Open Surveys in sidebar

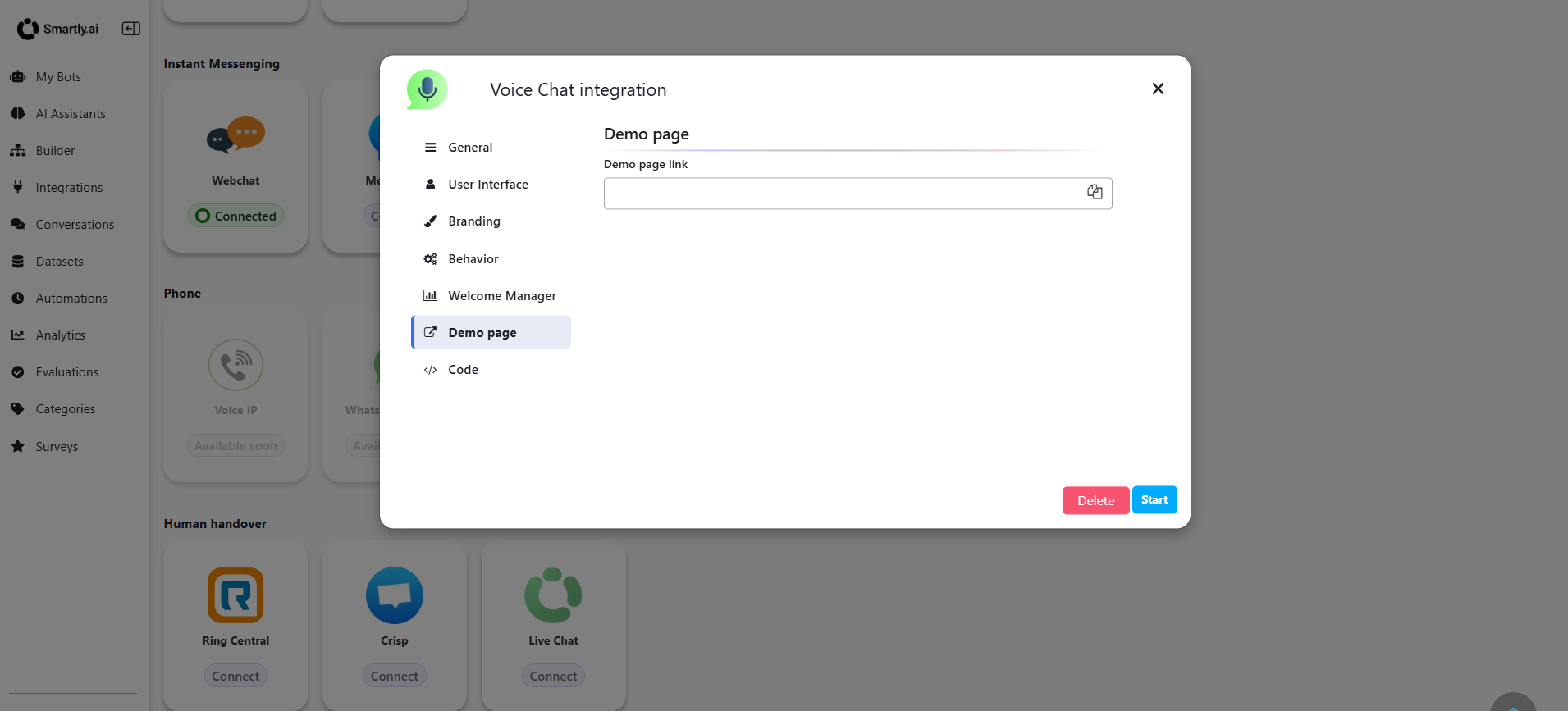pyautogui.click(x=57, y=447)
